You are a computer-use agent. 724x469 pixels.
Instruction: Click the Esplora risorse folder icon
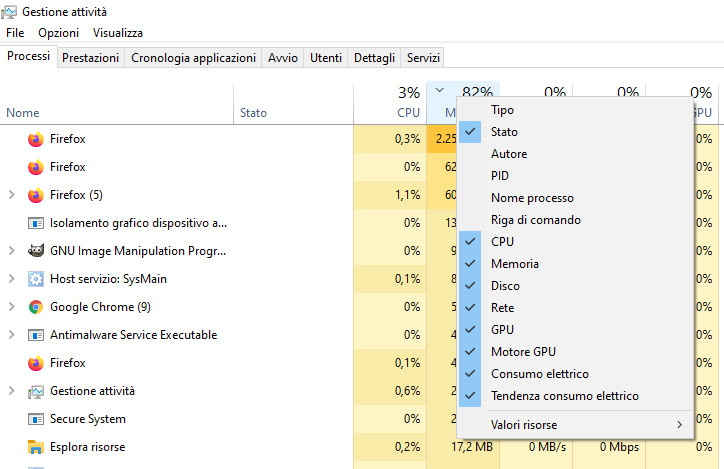pos(36,447)
